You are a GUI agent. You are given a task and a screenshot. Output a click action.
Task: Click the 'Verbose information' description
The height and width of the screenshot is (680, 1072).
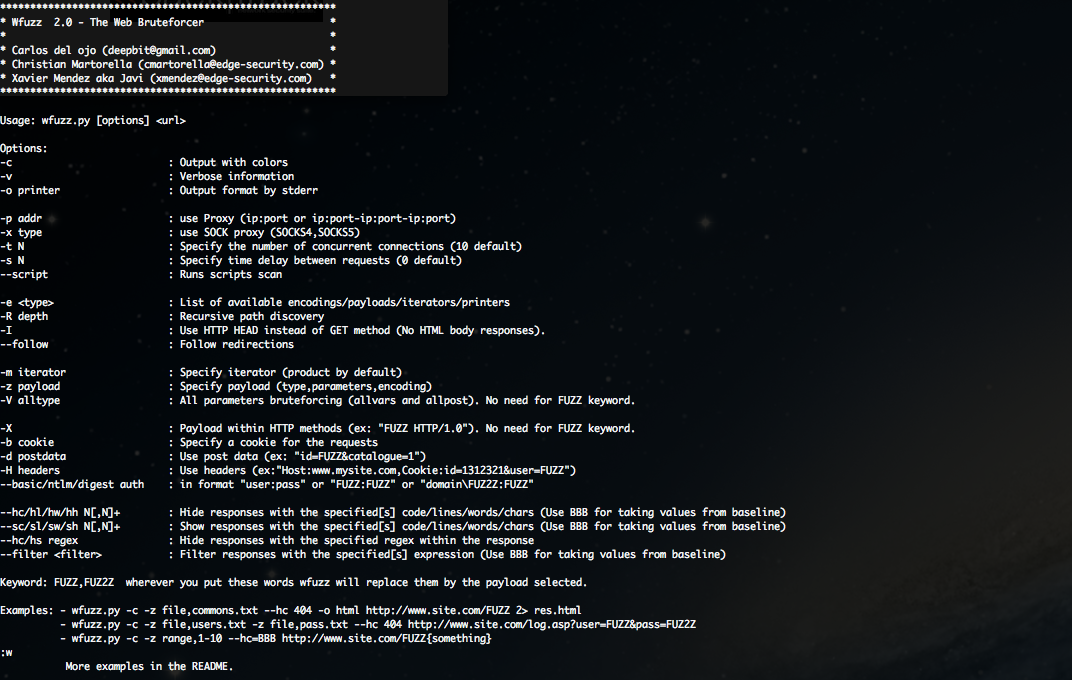pyautogui.click(x=237, y=176)
